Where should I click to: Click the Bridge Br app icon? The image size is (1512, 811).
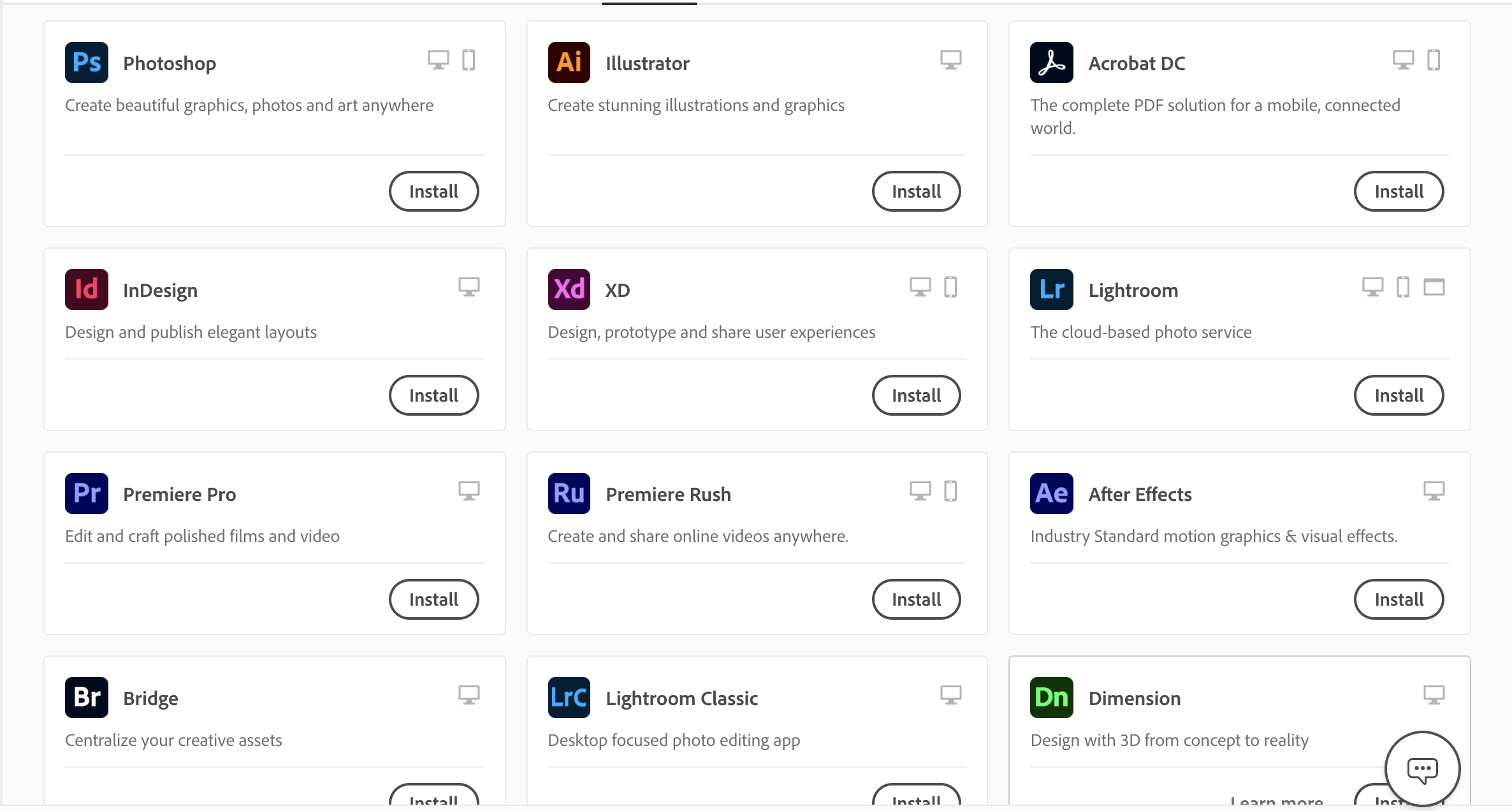coord(87,698)
